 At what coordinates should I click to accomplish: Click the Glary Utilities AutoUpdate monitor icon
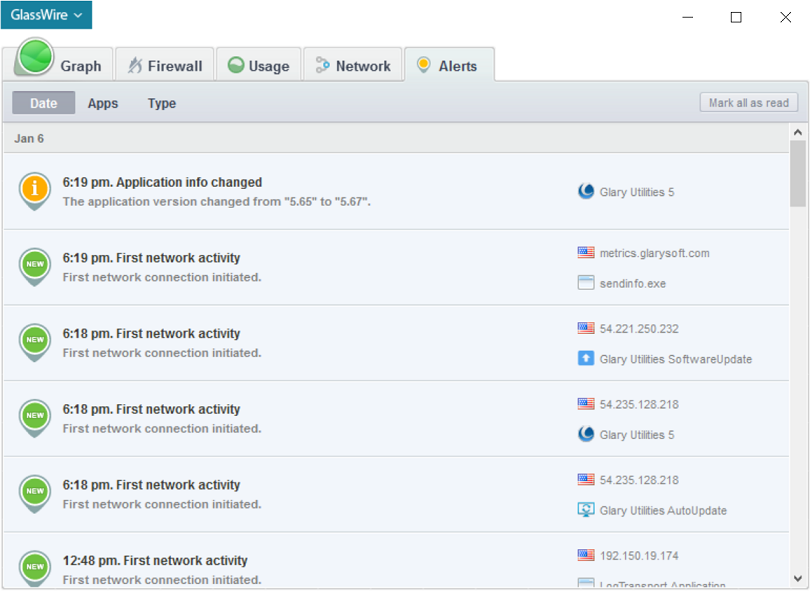(x=586, y=510)
